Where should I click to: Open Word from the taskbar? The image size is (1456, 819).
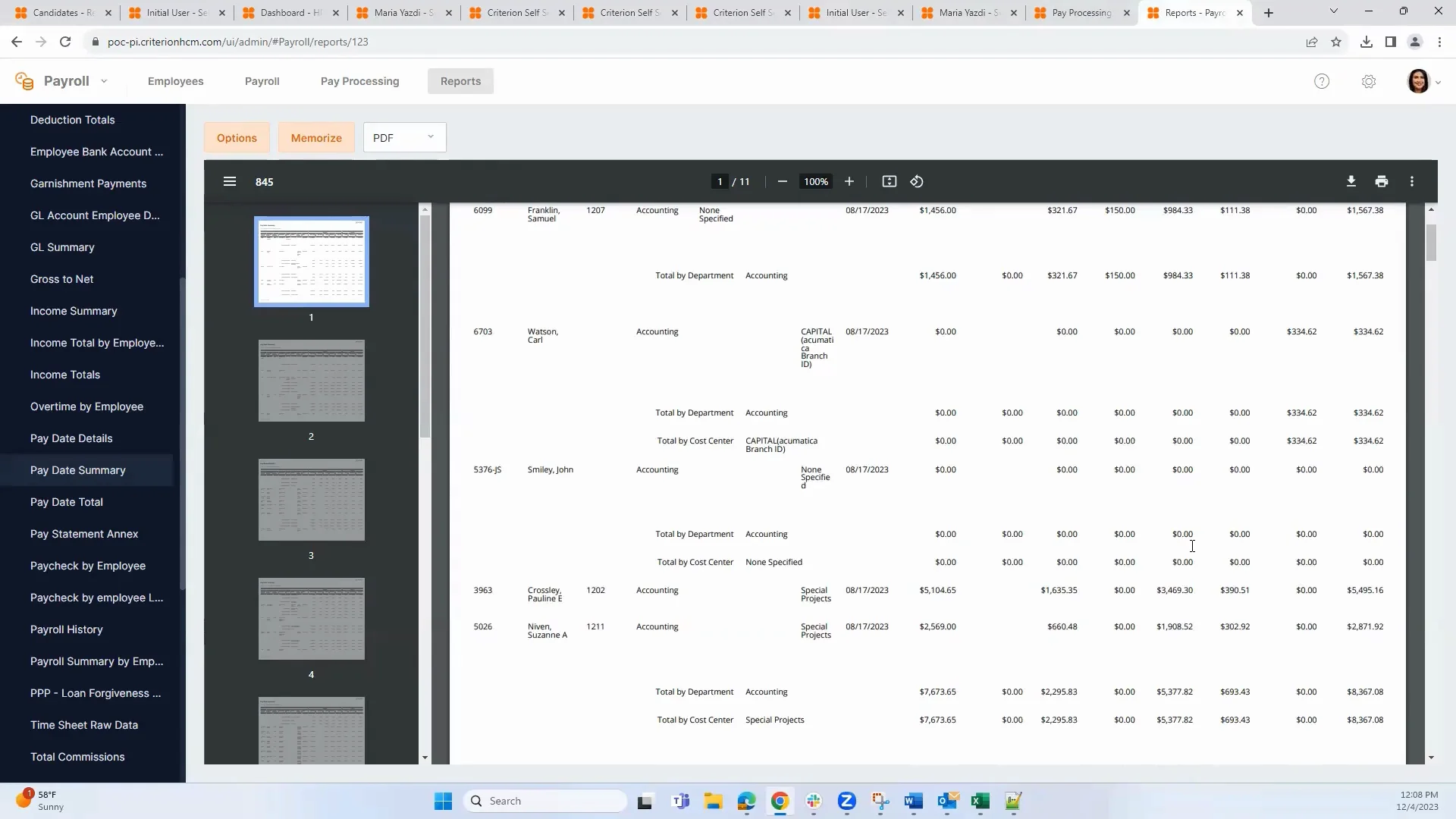(x=914, y=801)
